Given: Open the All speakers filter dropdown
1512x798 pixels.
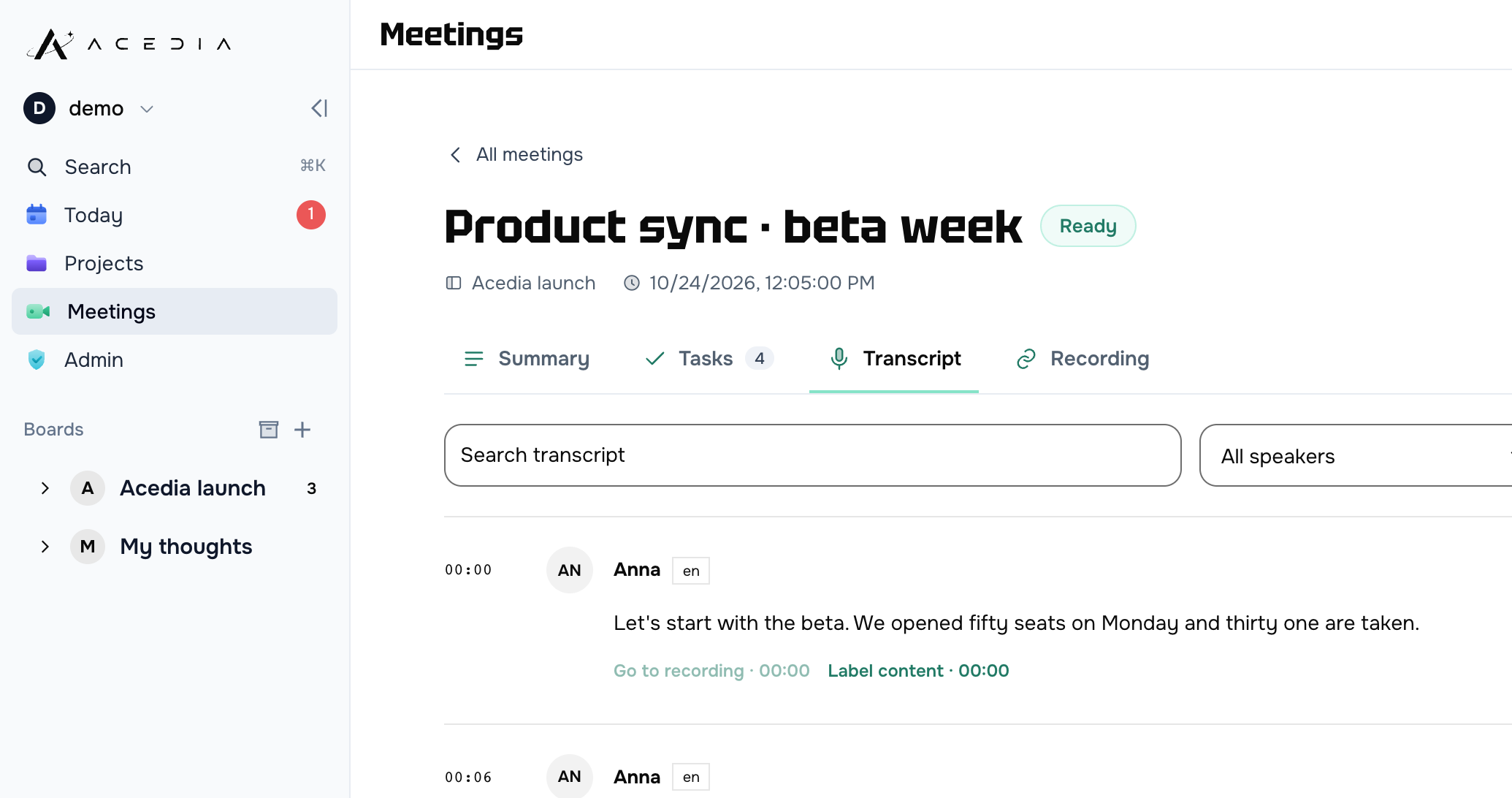Looking at the screenshot, I should [x=1356, y=456].
